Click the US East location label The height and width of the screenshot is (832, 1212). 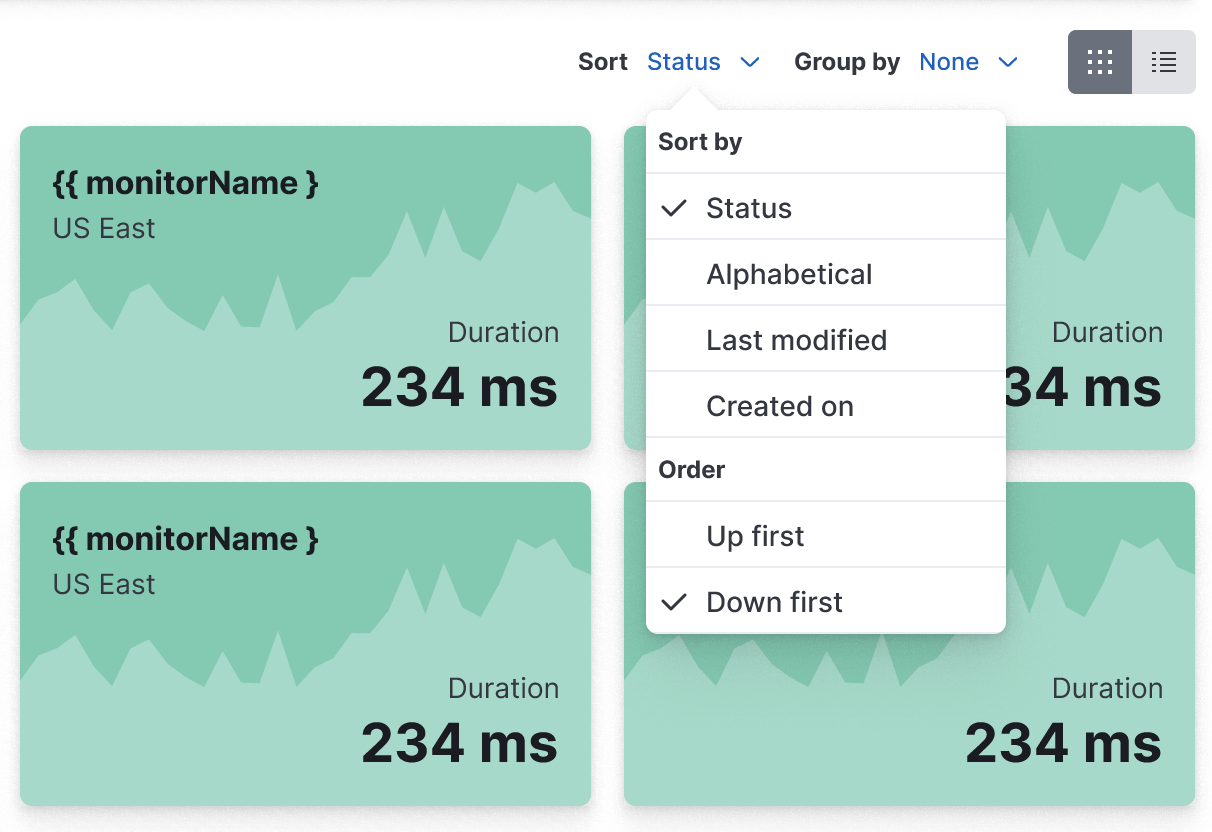pos(103,228)
